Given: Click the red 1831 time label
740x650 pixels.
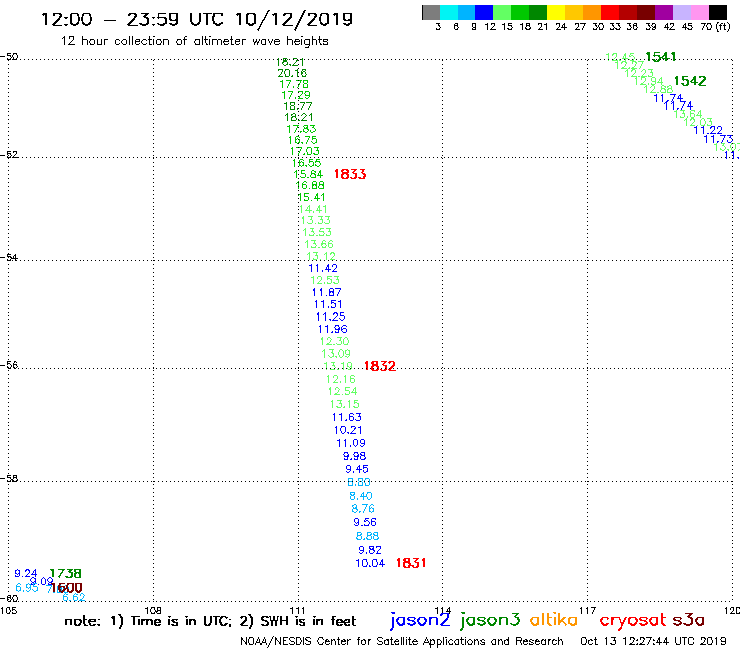Looking at the screenshot, I should coord(411,563).
